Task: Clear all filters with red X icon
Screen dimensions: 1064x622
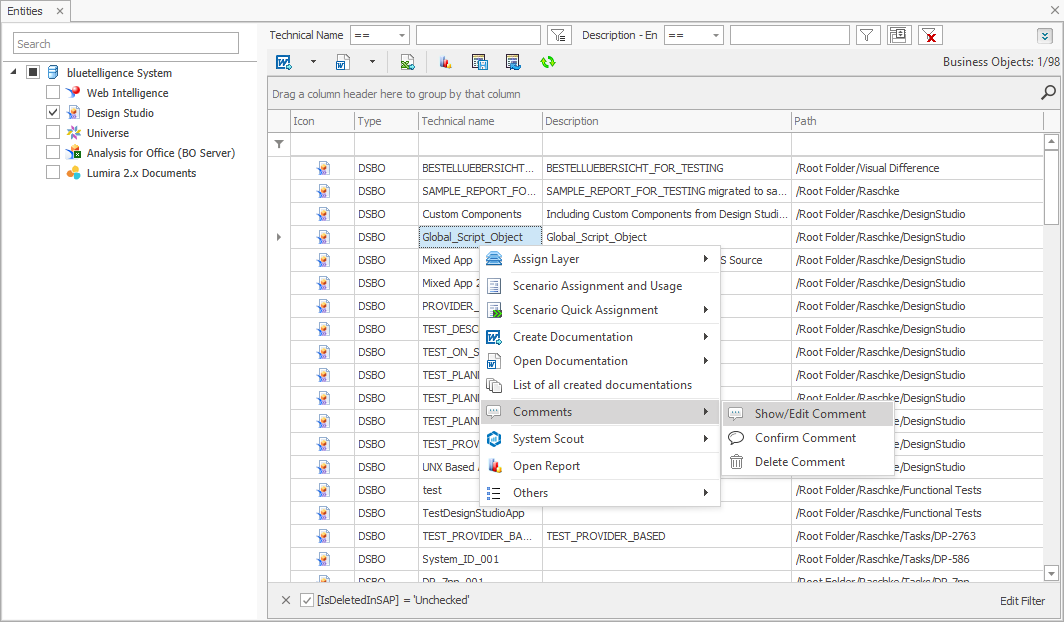Action: tap(929, 34)
